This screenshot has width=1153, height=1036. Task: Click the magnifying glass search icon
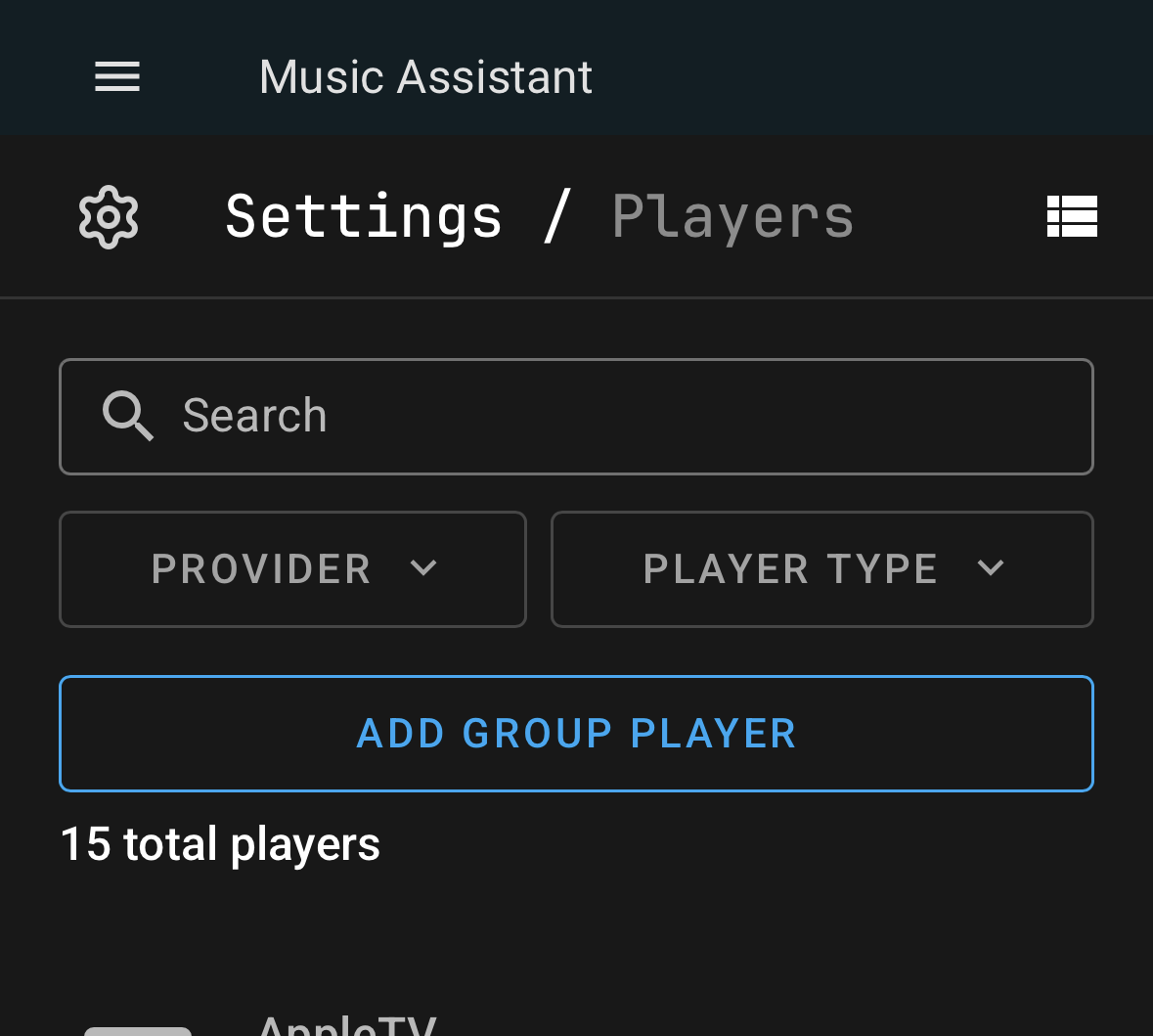pos(128,417)
